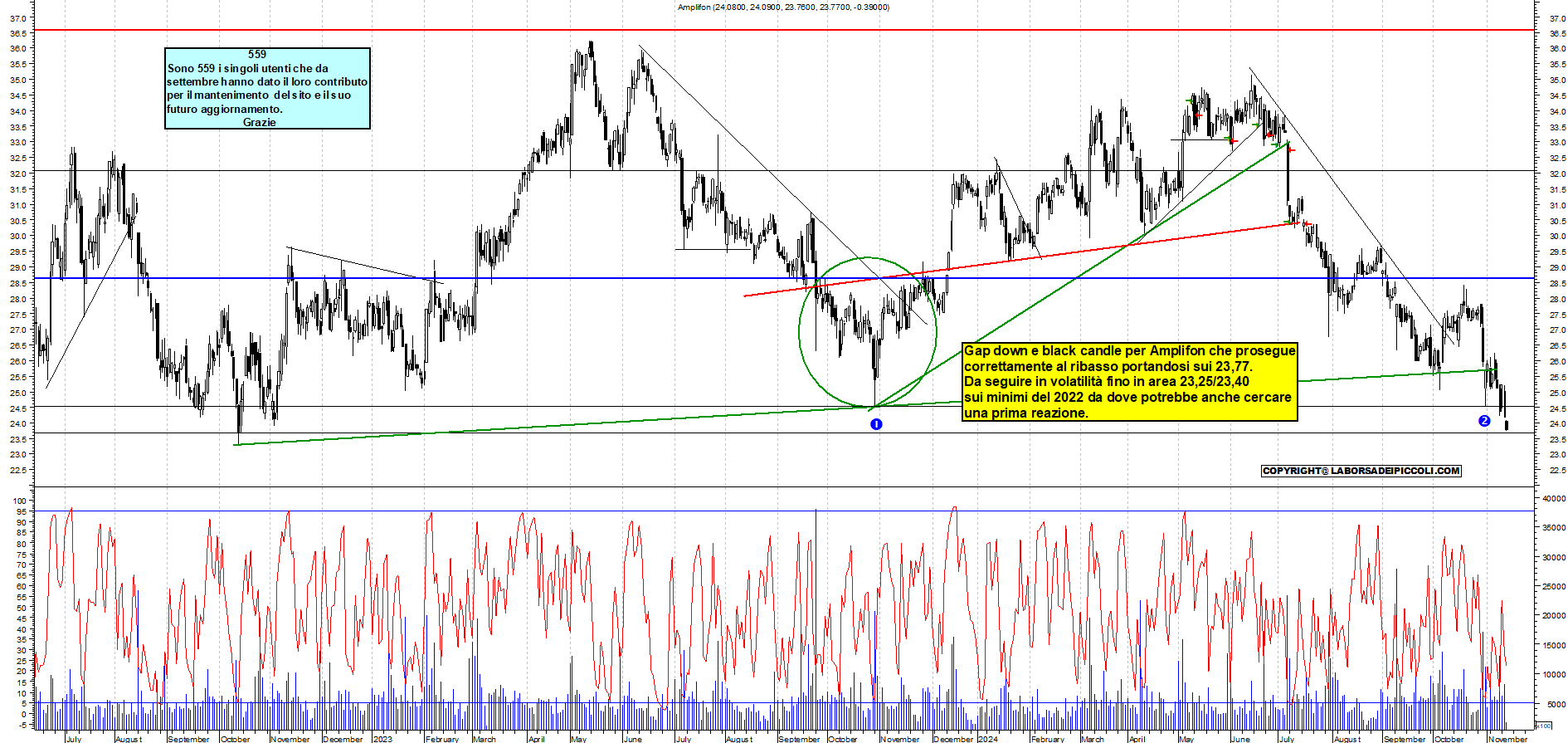The image size is (1568, 743).
Task: Select the blue circled marker number 2
Action: click(1484, 421)
